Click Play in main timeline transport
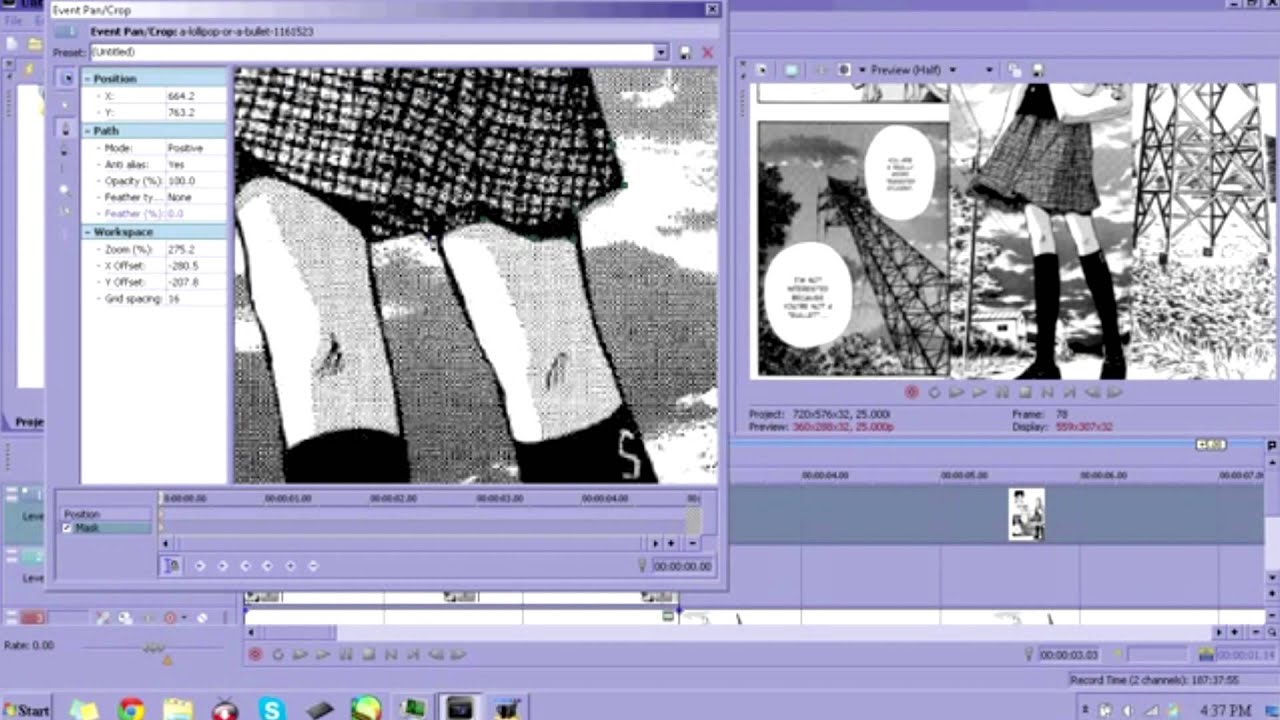 323,655
